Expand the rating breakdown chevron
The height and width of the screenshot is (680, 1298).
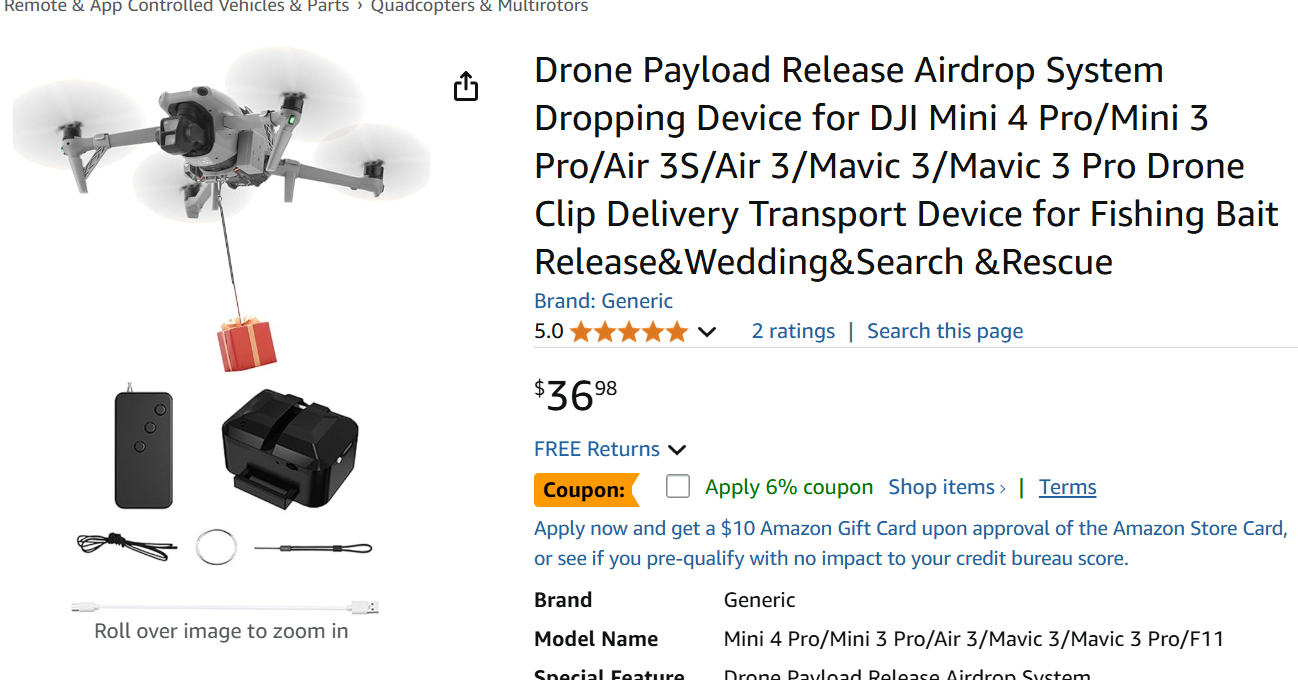pyautogui.click(x=707, y=332)
